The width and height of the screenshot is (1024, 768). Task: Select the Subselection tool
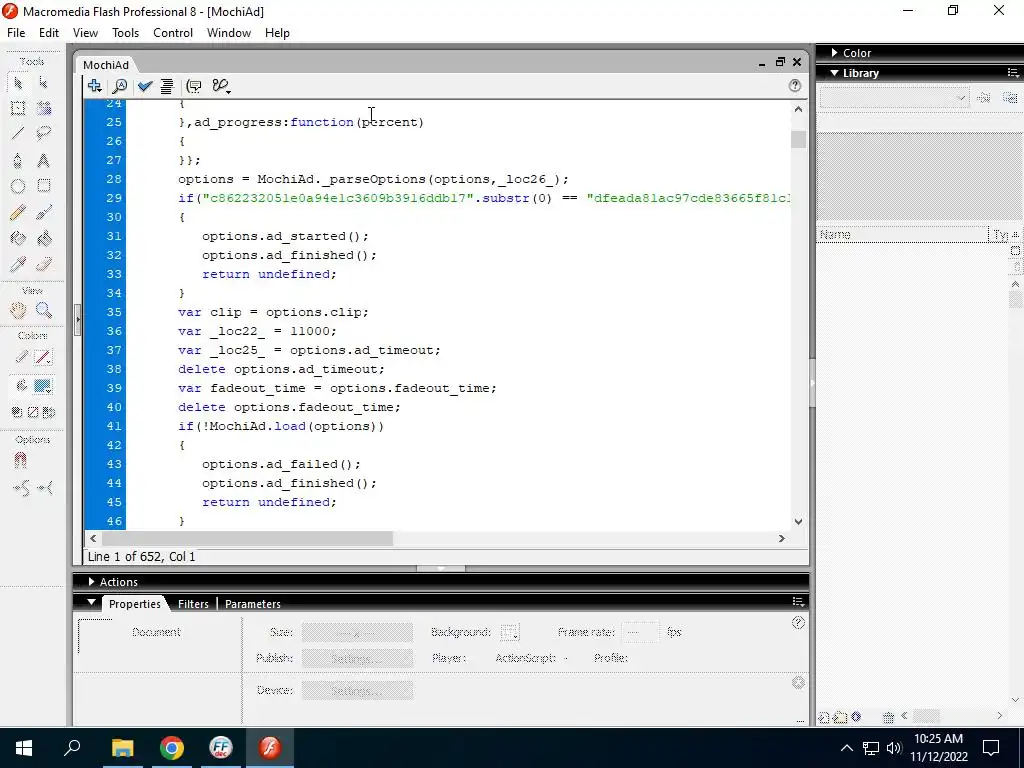click(43, 83)
